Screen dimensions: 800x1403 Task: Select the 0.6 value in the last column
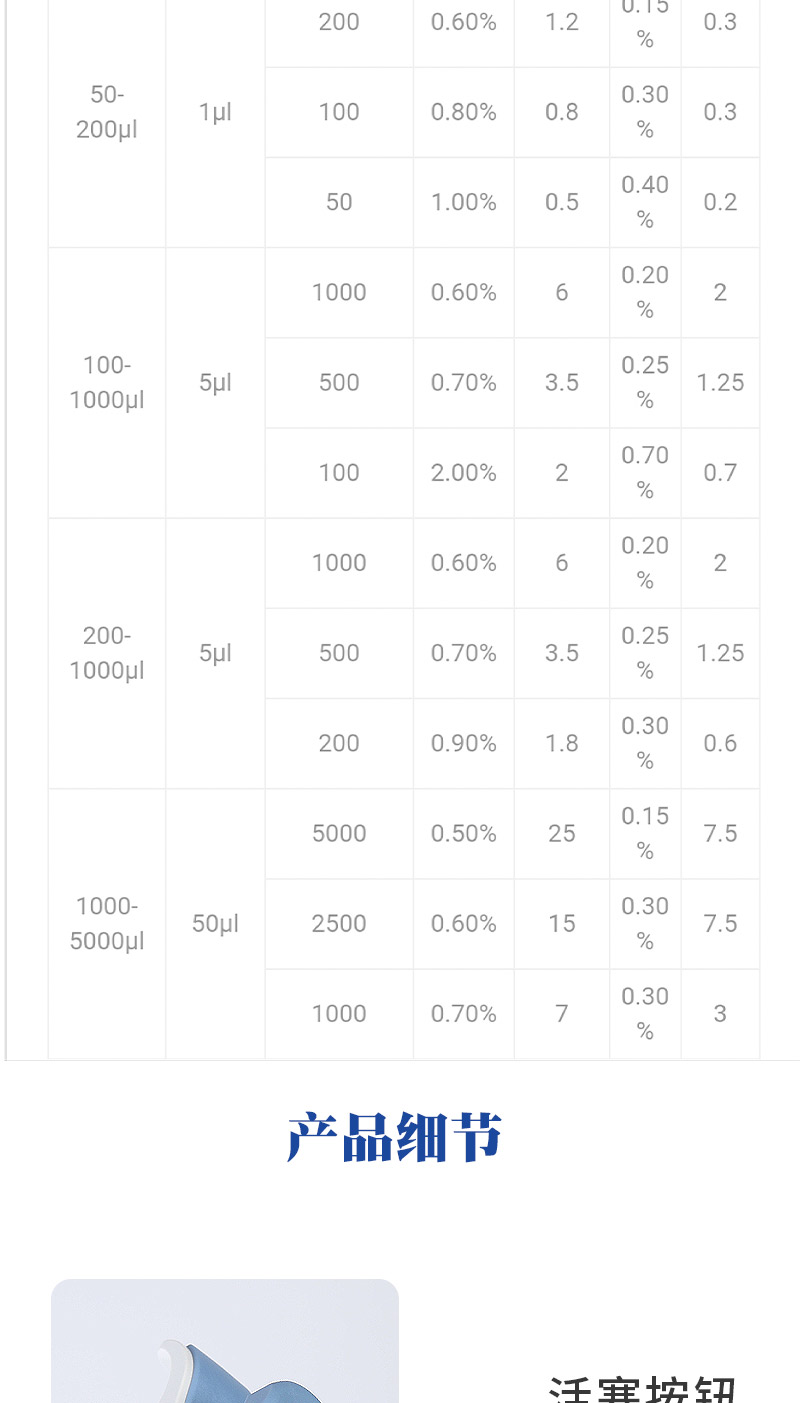(720, 743)
